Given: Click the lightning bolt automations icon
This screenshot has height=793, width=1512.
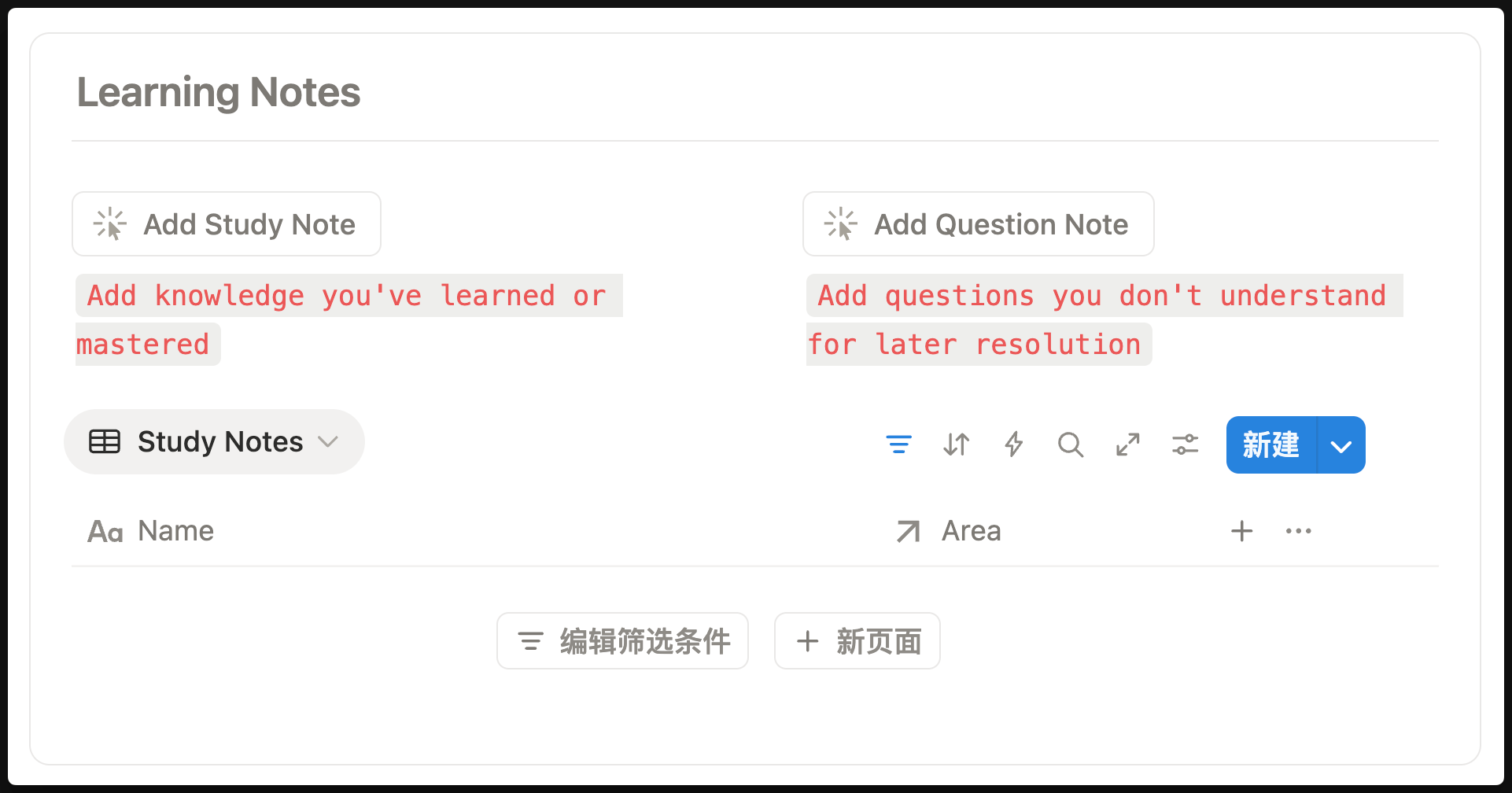Looking at the screenshot, I should click(x=1013, y=444).
